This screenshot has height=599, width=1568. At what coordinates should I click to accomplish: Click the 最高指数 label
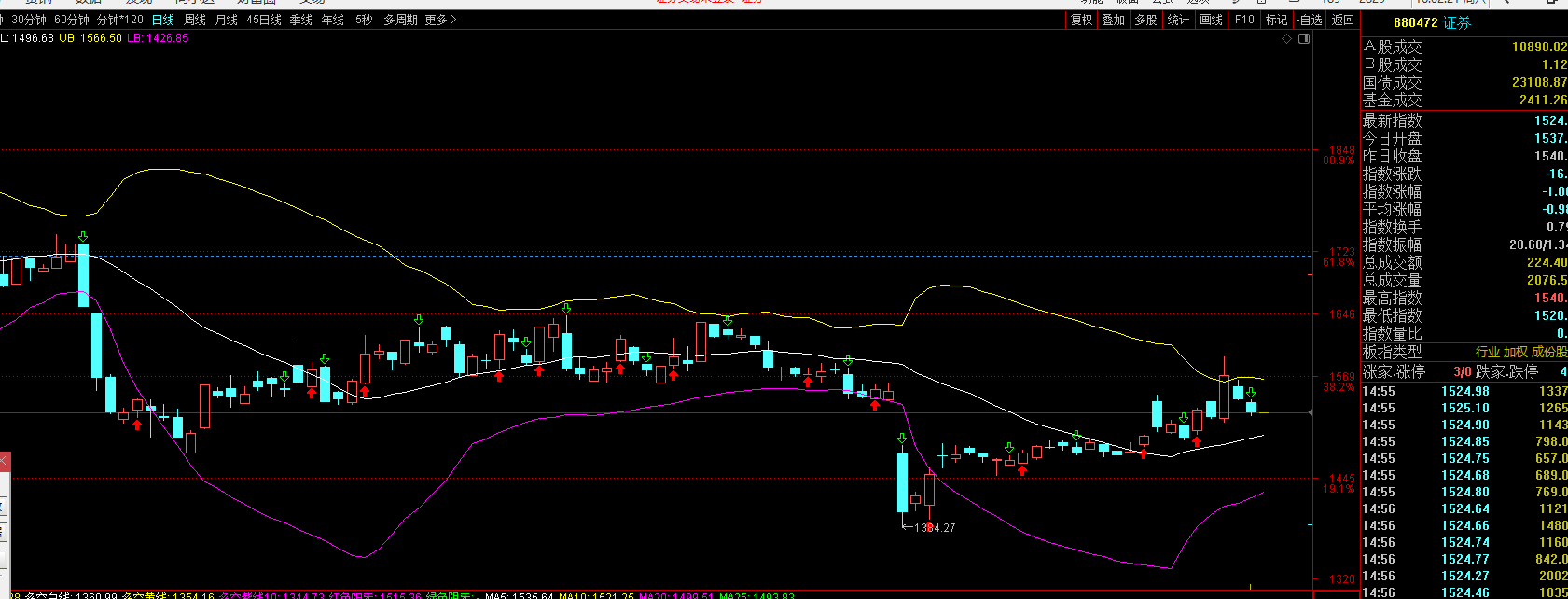click(1392, 298)
